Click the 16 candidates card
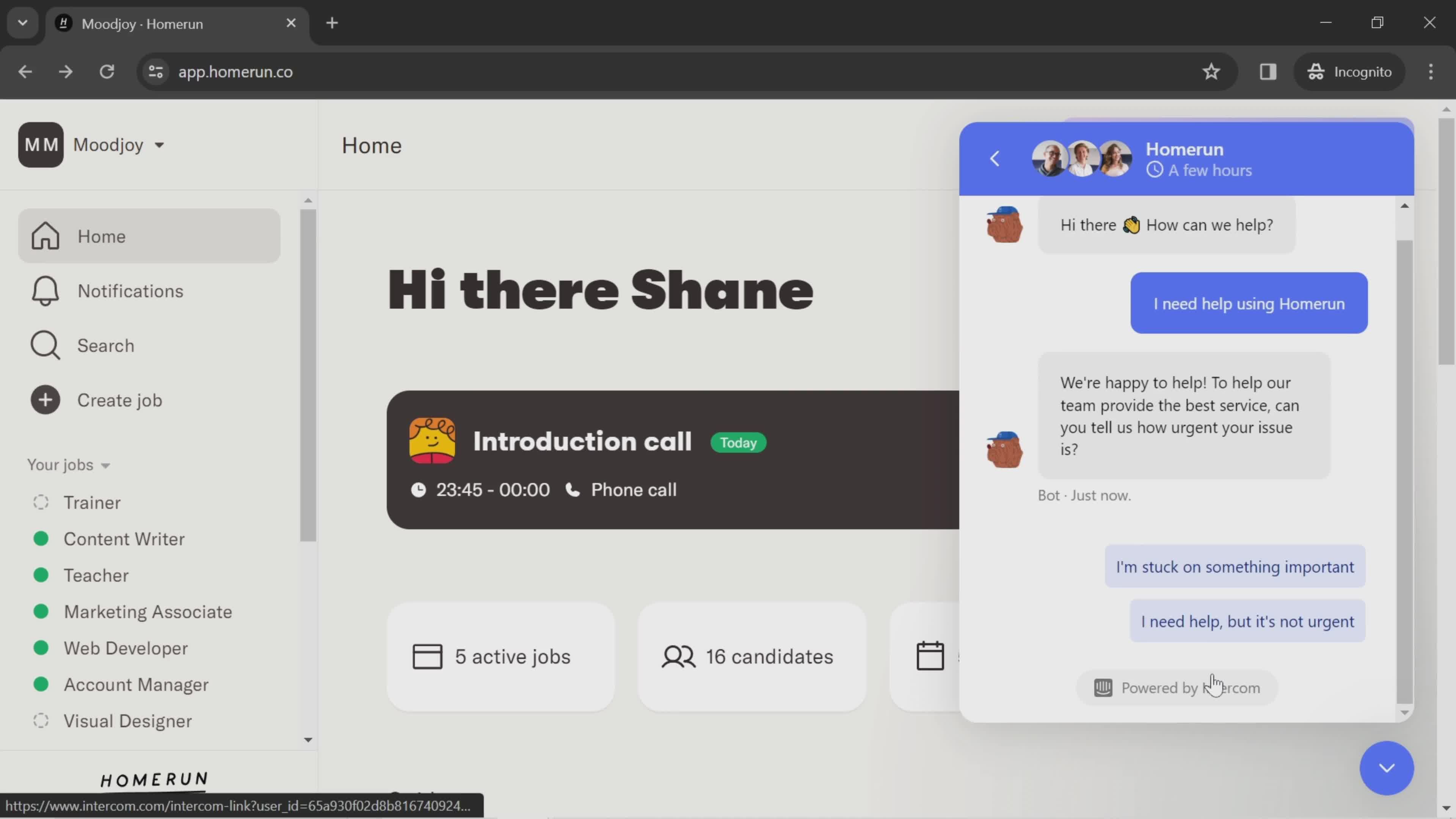This screenshot has width=1456, height=819. pos(752,657)
